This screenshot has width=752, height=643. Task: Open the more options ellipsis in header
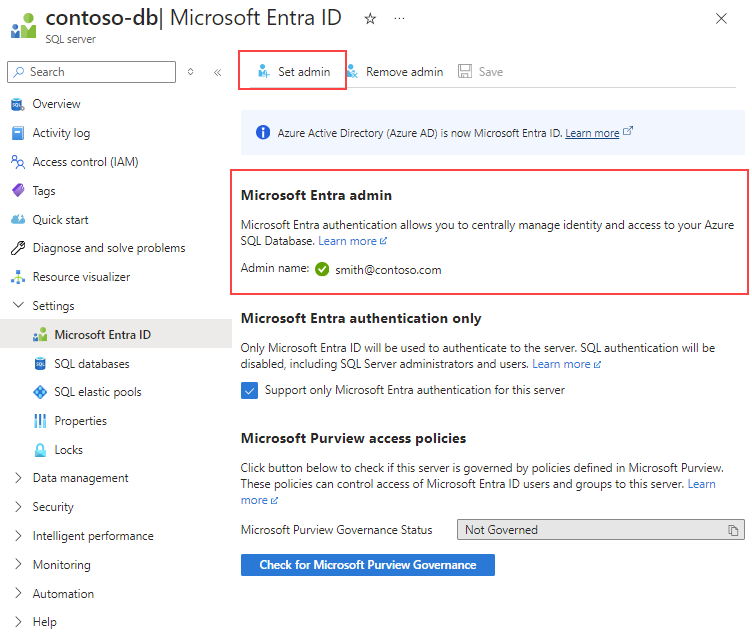[399, 19]
